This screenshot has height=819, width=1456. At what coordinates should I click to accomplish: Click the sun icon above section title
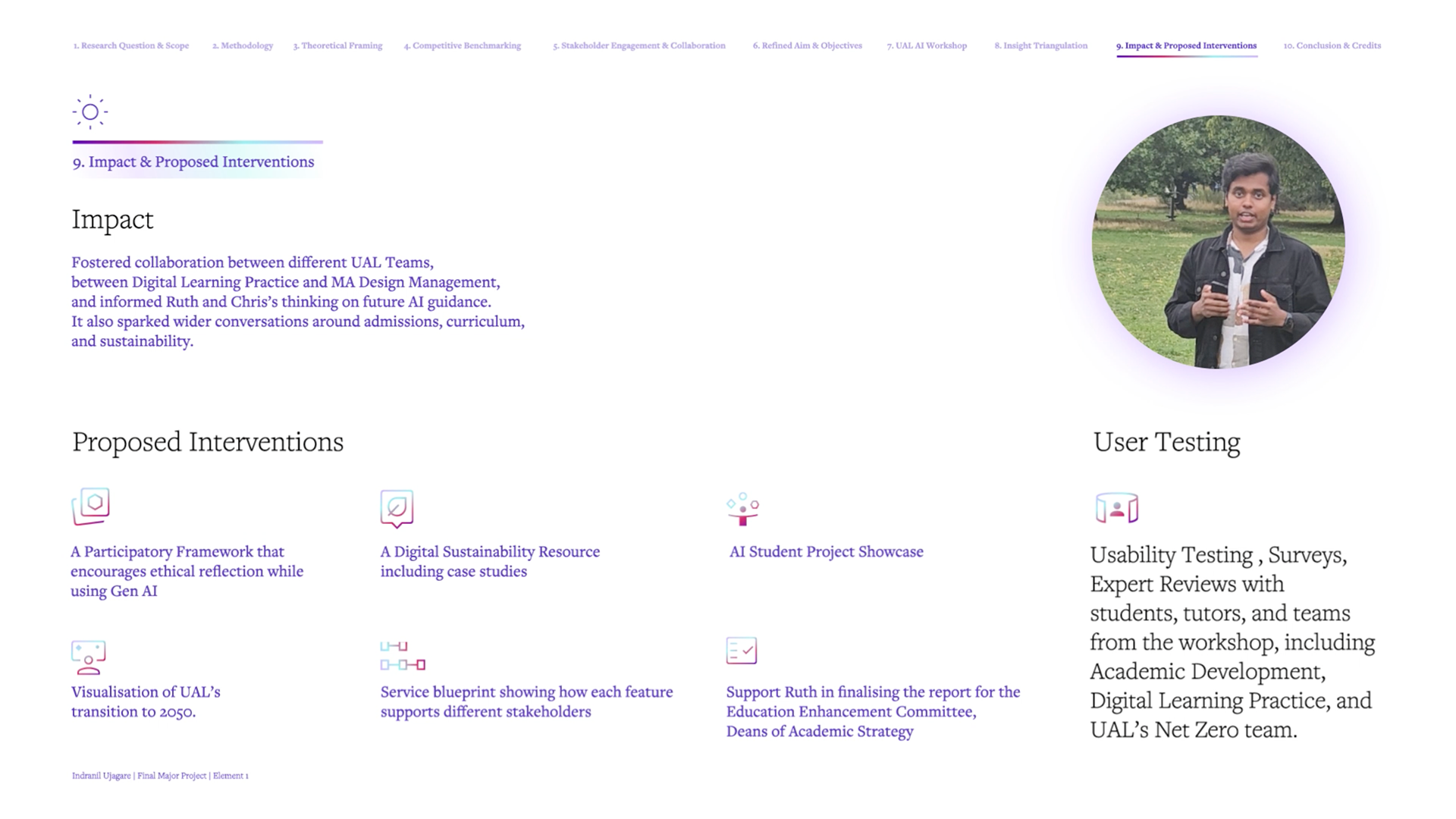tap(90, 112)
